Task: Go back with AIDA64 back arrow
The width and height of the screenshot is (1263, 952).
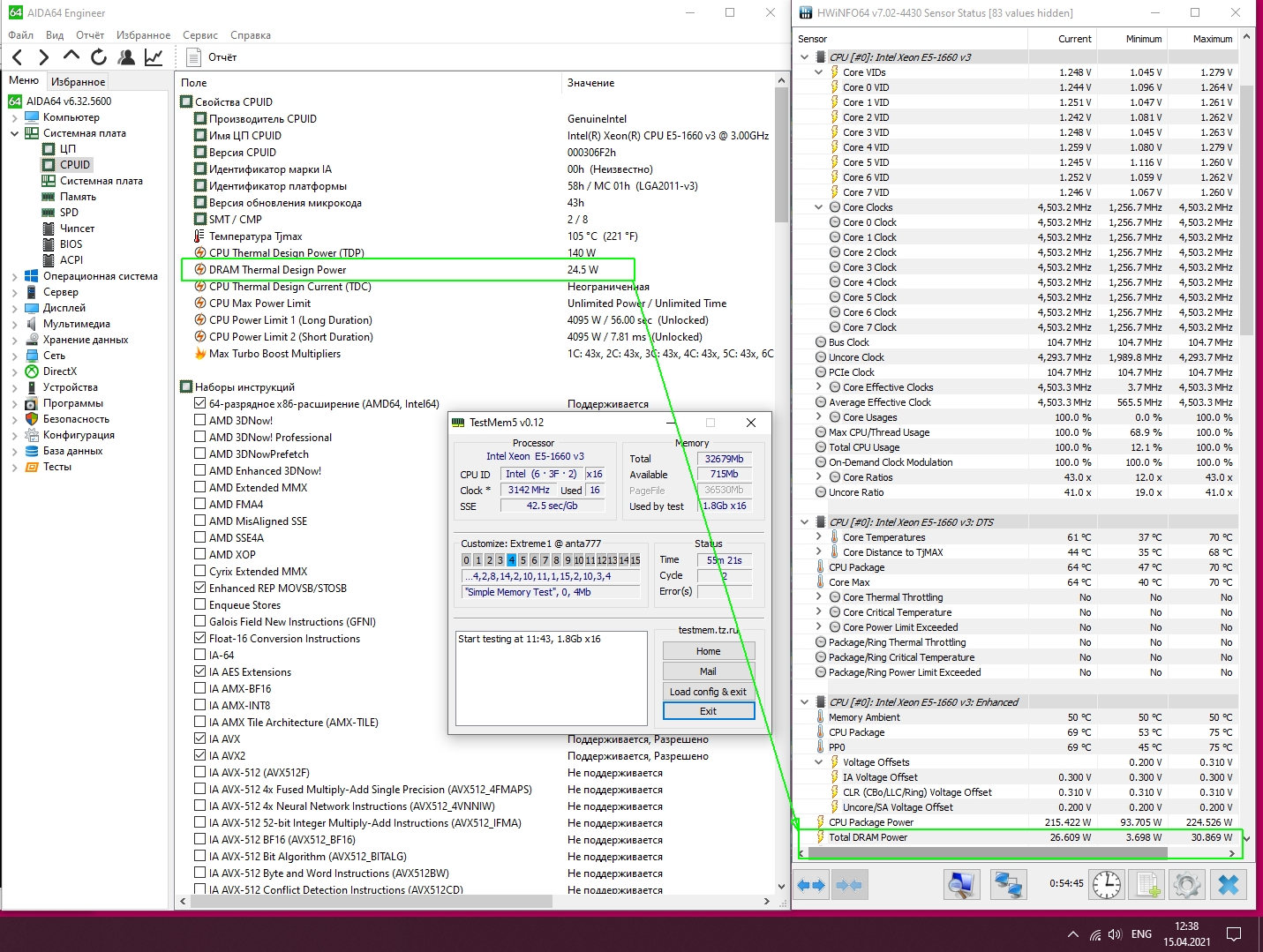Action: [18, 57]
